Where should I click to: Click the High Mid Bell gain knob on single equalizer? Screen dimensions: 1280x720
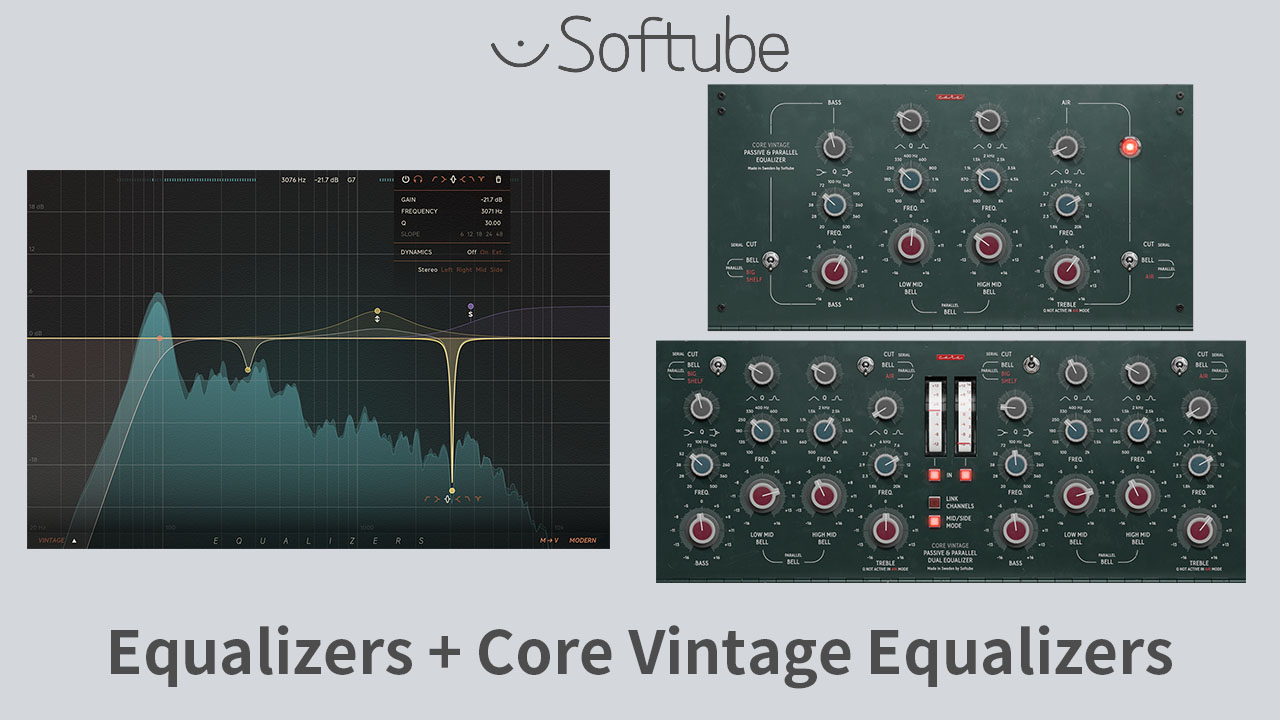point(988,245)
